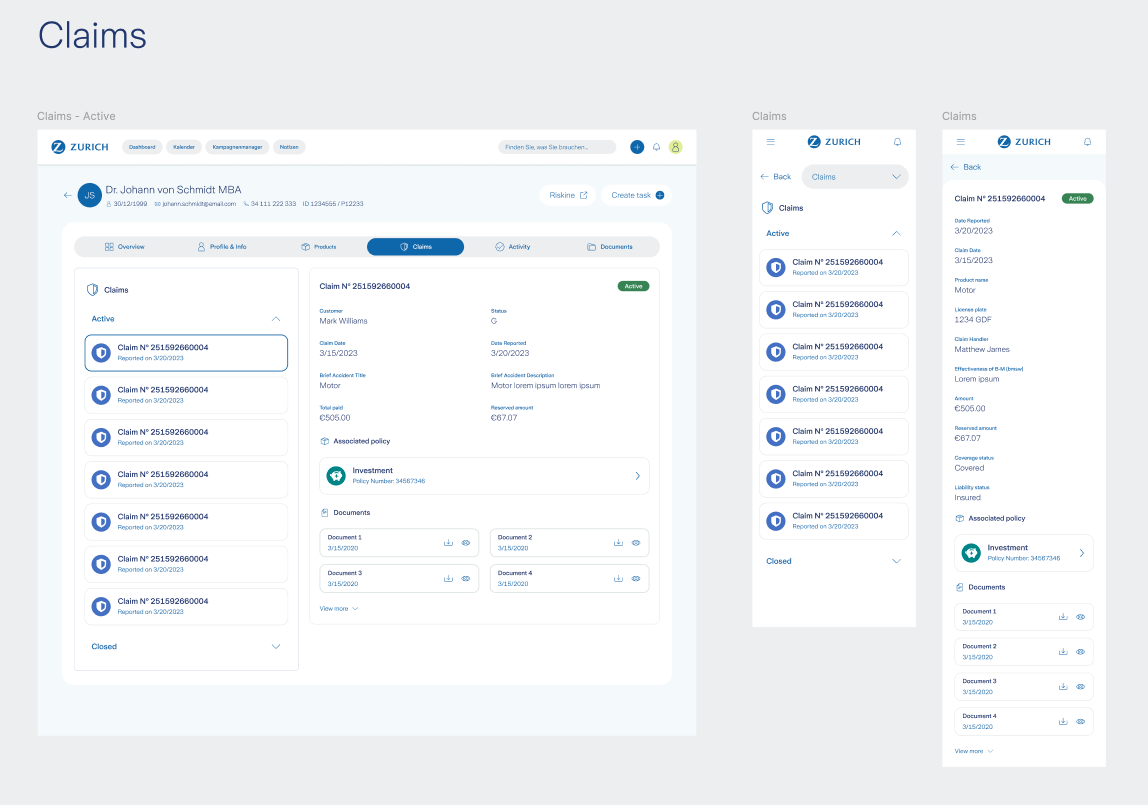Tap the bell in the mobile claims list frame
1148x805 pixels.
pyautogui.click(x=898, y=142)
